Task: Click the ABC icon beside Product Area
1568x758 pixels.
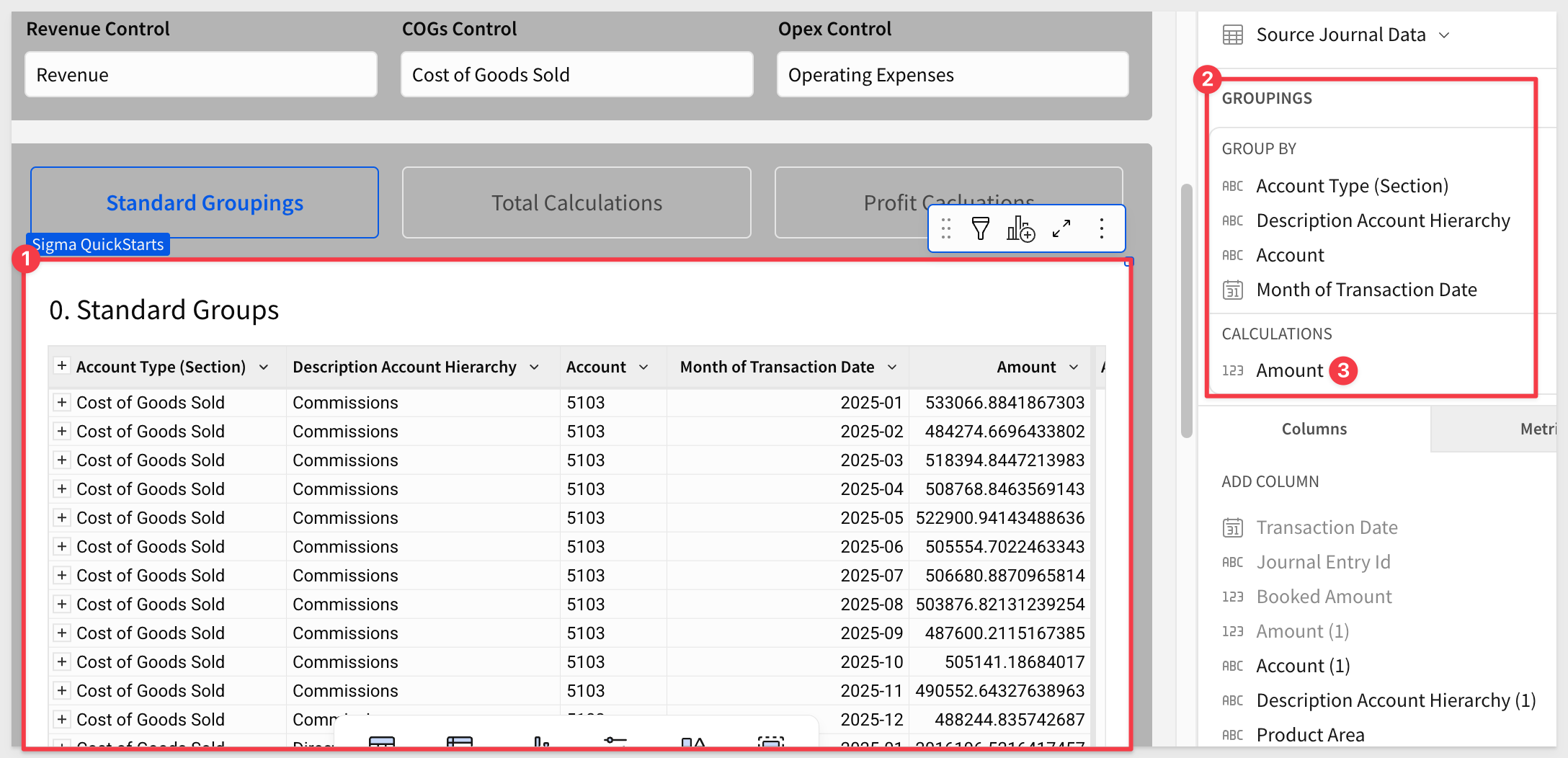Action: pos(1233,735)
